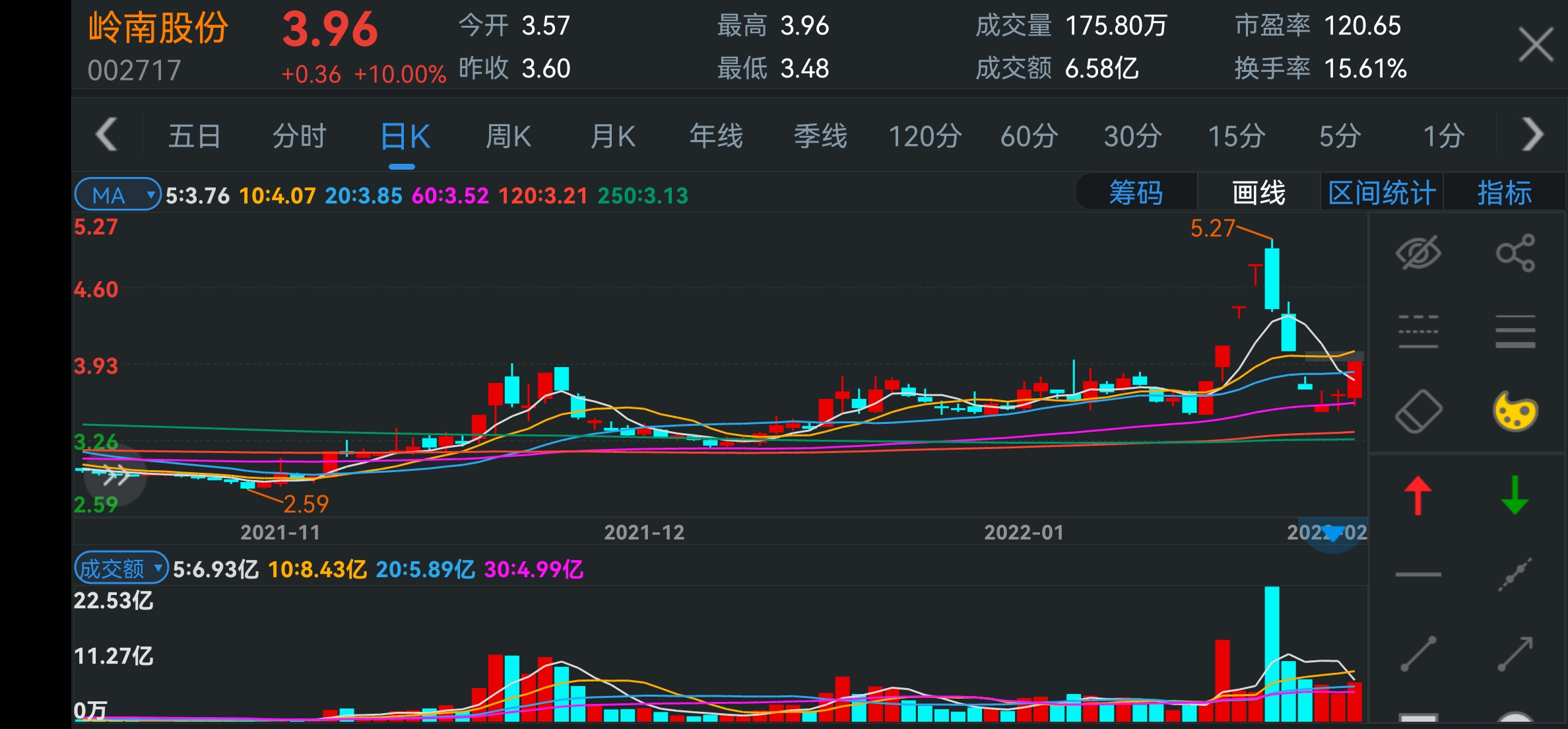Close the chart with the X
The height and width of the screenshot is (729, 1568).
pyautogui.click(x=1536, y=45)
